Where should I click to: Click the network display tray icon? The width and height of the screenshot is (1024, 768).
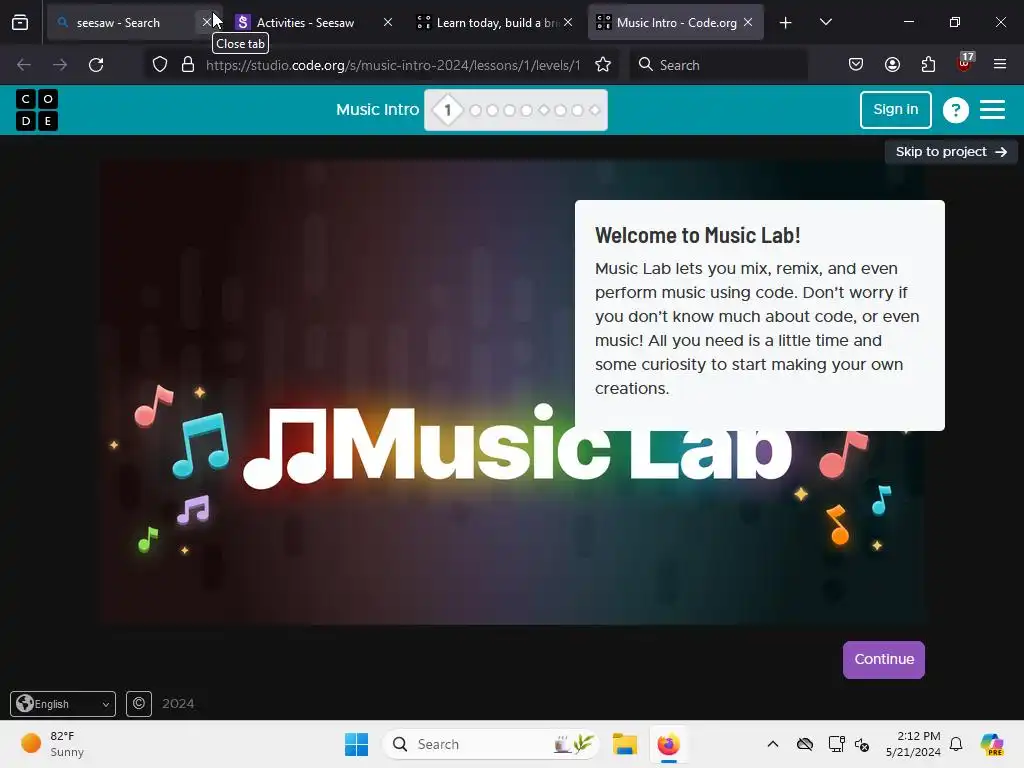click(x=836, y=744)
